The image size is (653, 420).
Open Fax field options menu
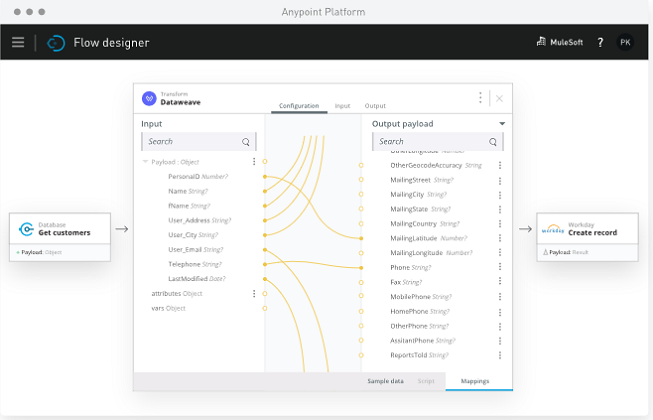(x=500, y=282)
